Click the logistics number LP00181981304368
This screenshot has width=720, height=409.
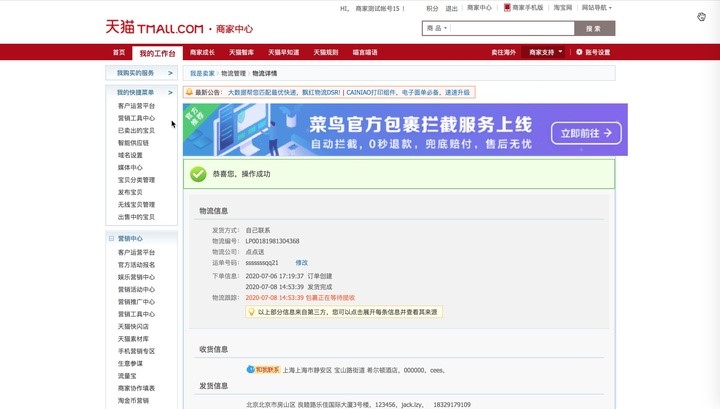pyautogui.click(x=272, y=241)
